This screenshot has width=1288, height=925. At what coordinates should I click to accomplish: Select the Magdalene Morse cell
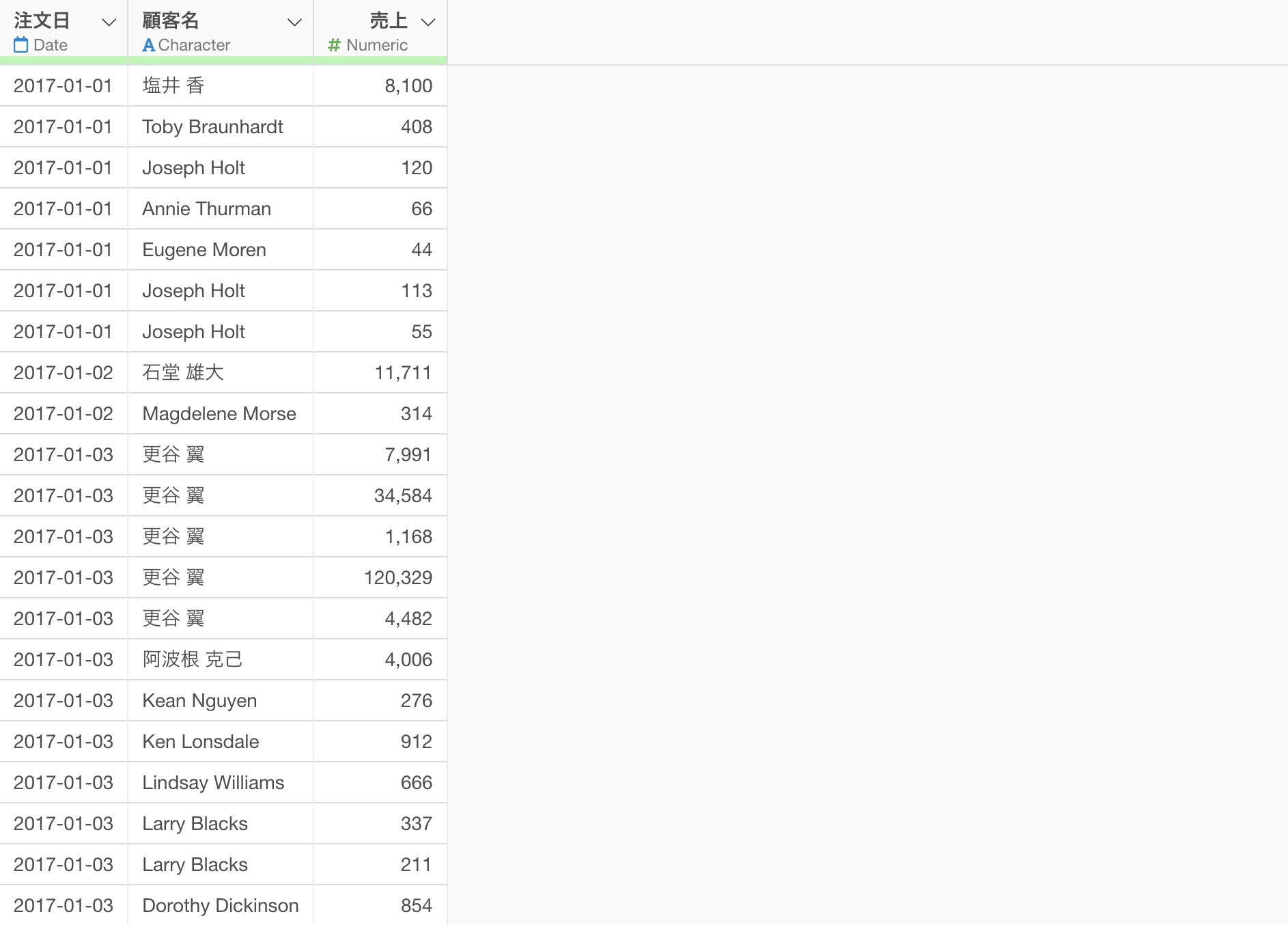221,413
